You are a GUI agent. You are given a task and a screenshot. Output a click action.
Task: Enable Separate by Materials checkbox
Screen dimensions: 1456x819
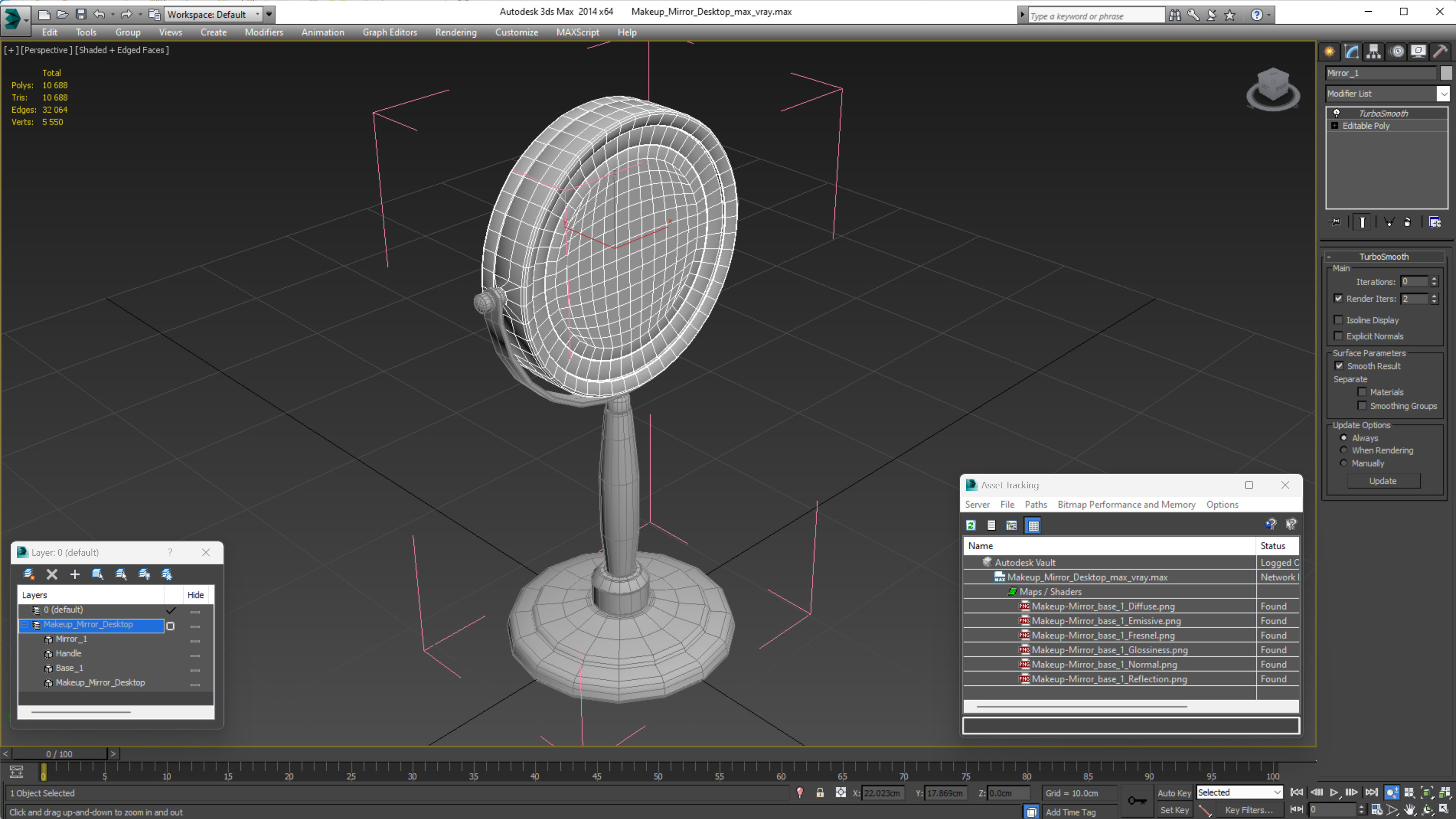point(1362,392)
